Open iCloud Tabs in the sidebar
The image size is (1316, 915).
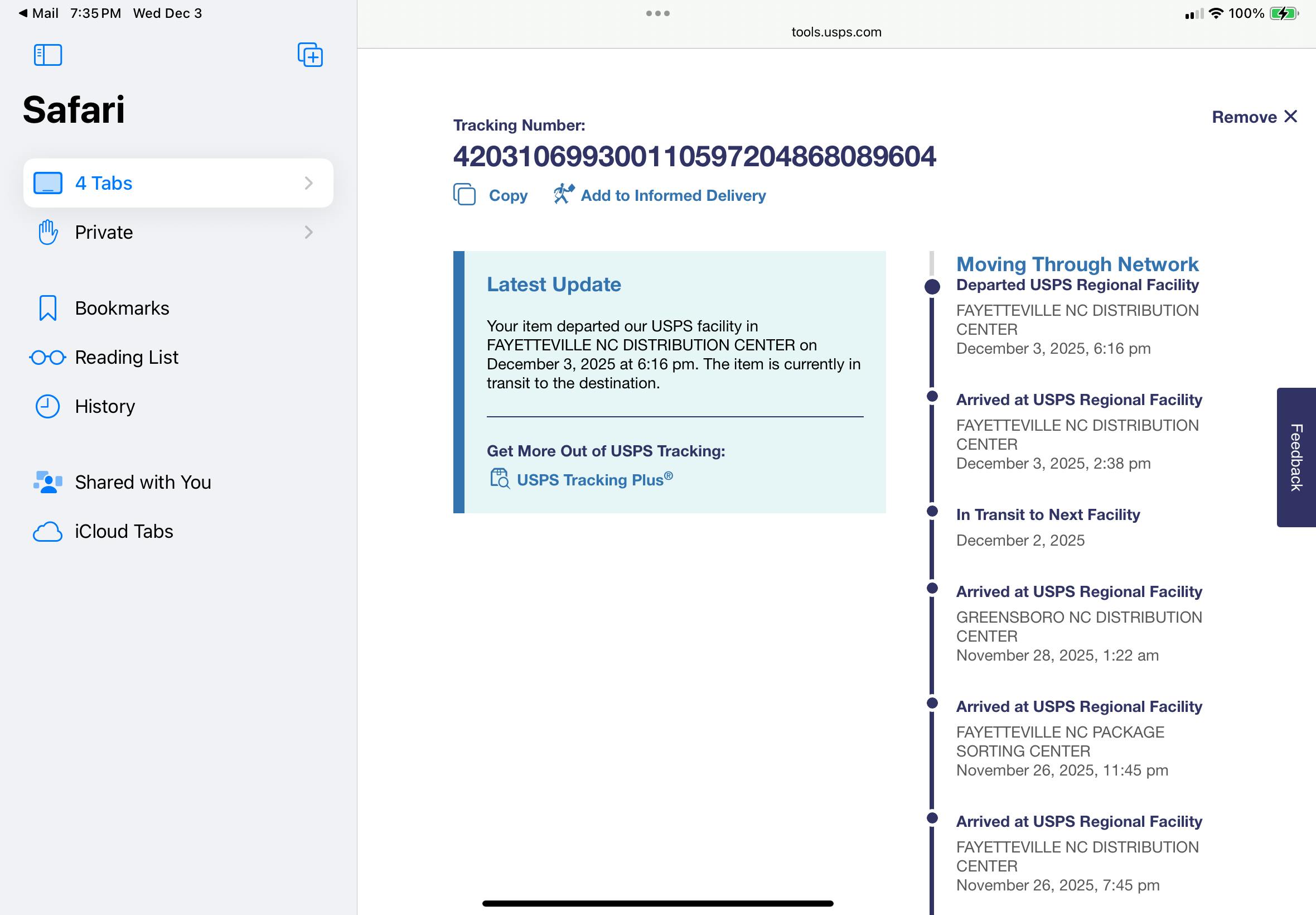tap(124, 532)
